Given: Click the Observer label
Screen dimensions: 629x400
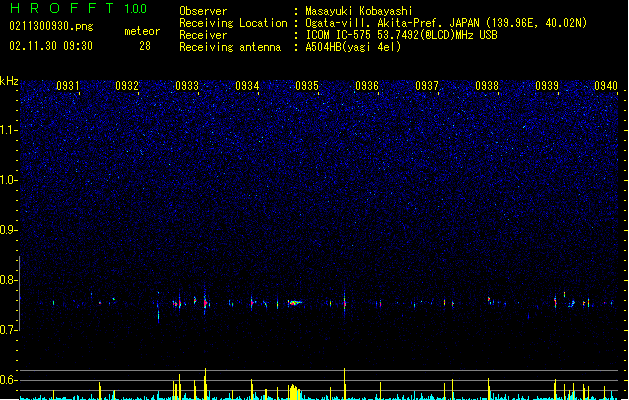Looking at the screenshot, I should point(203,11).
